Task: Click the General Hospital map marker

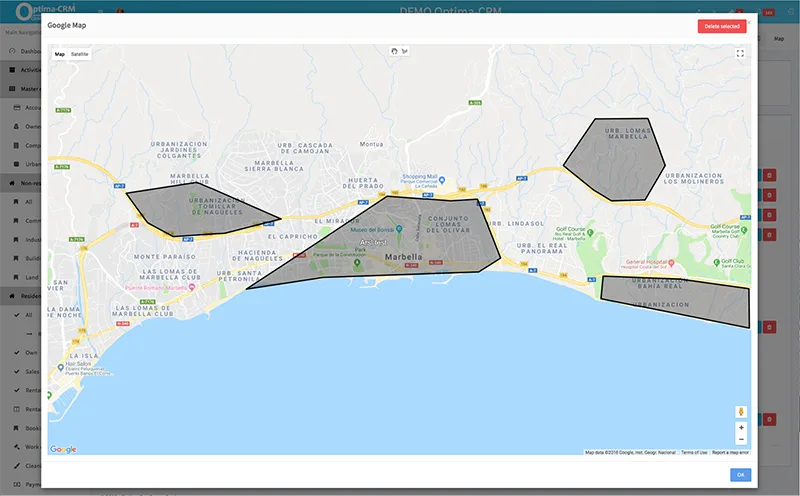Action: click(671, 263)
